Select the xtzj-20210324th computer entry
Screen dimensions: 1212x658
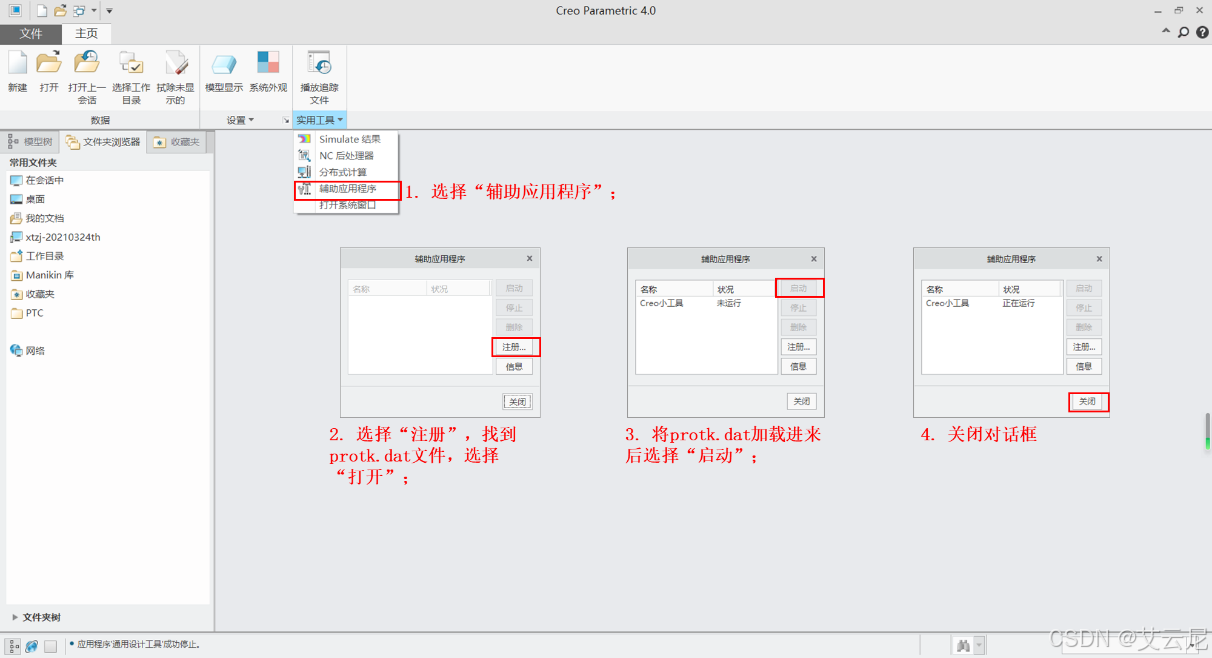[x=55, y=237]
